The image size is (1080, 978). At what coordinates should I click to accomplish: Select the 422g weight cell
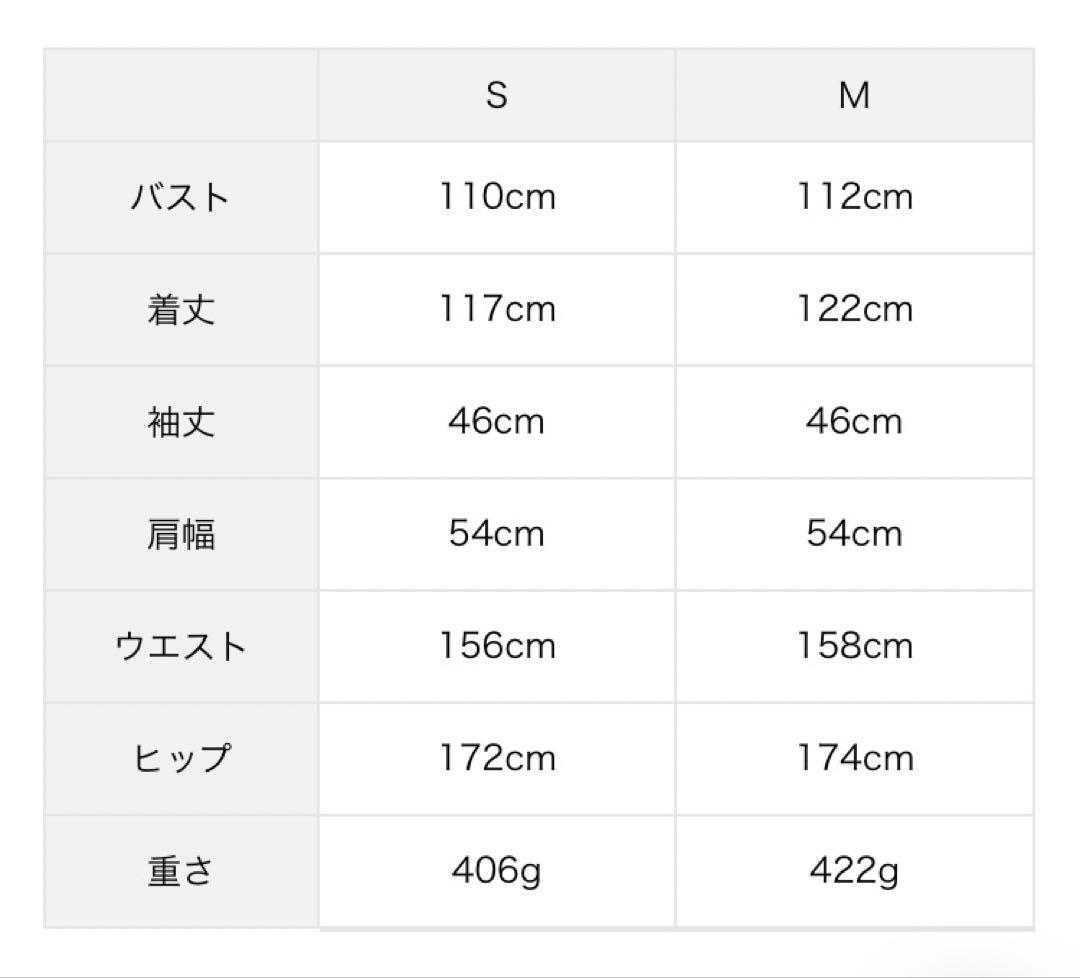point(854,871)
